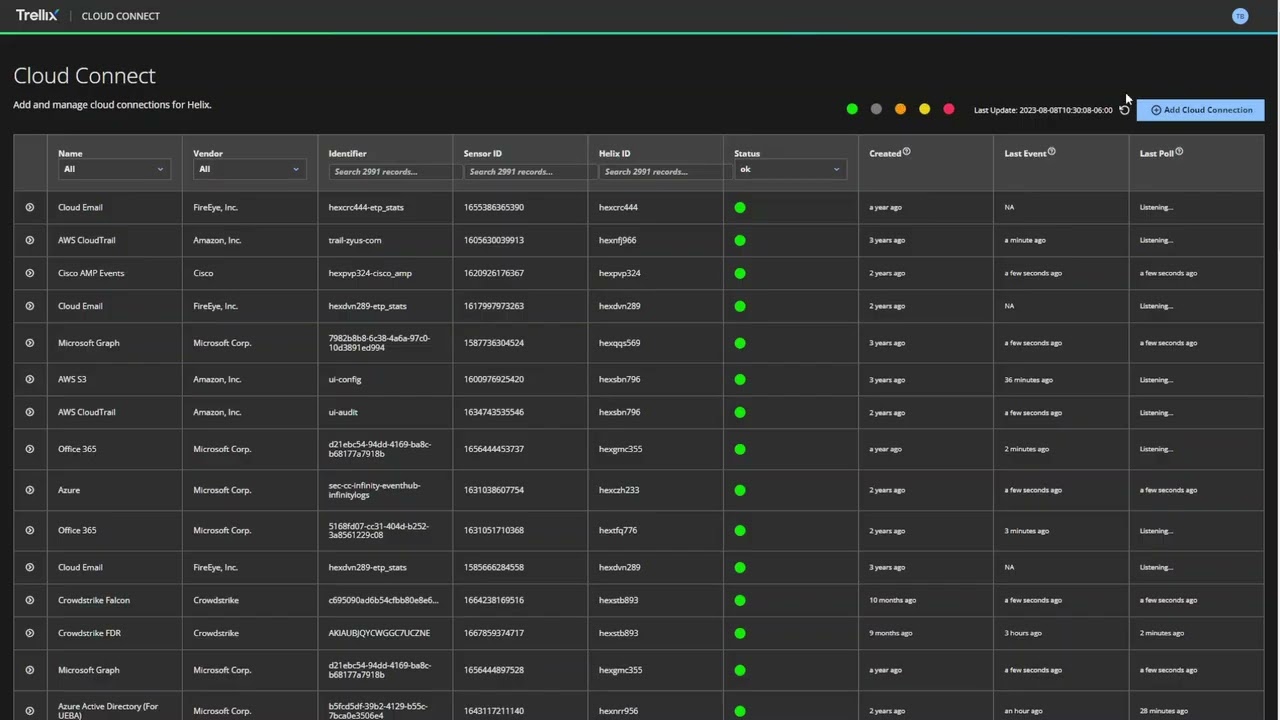
Task: Select the 'trail-zyus-com' identifier cell
Action: click(x=355, y=240)
